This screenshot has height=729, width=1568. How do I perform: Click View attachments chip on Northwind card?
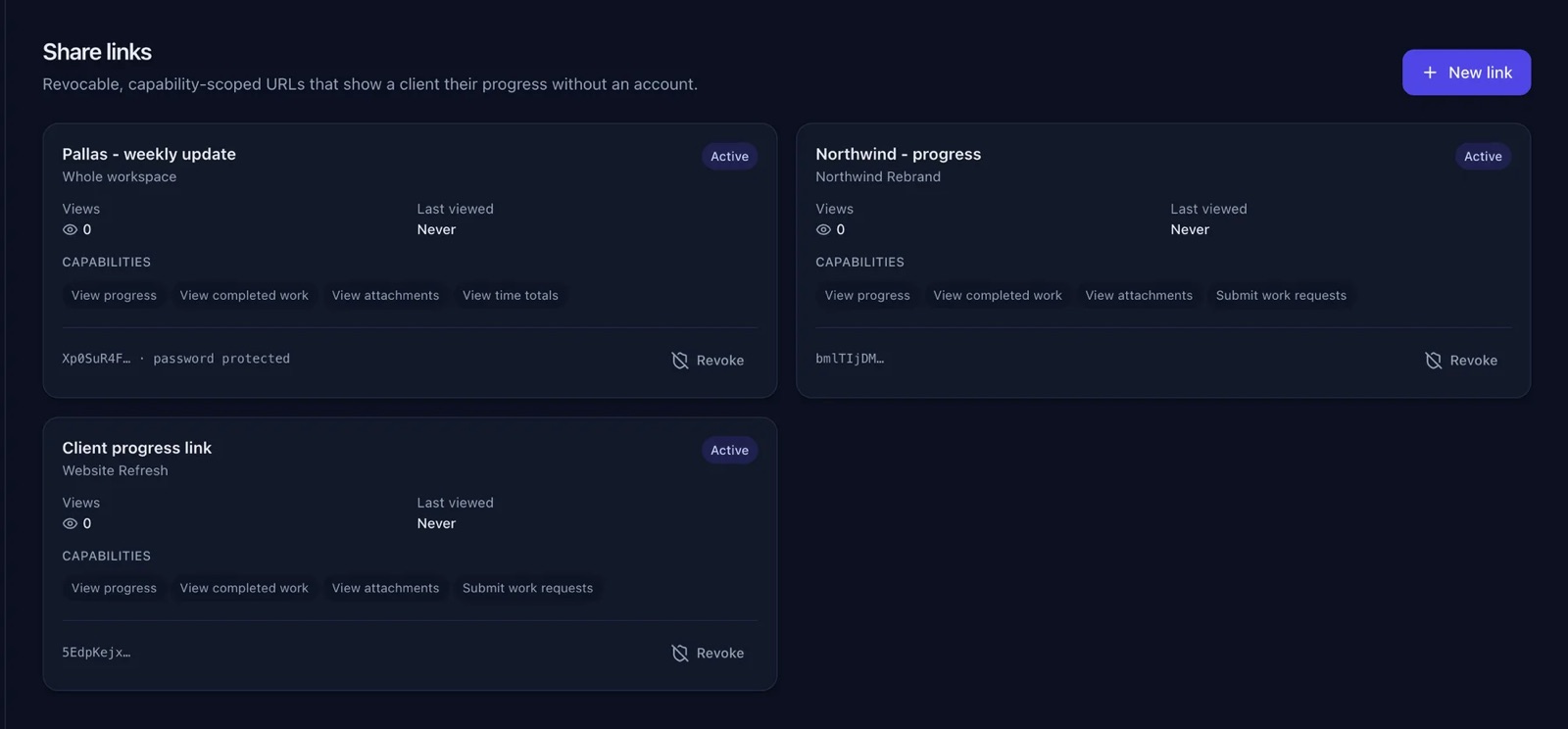pos(1139,296)
